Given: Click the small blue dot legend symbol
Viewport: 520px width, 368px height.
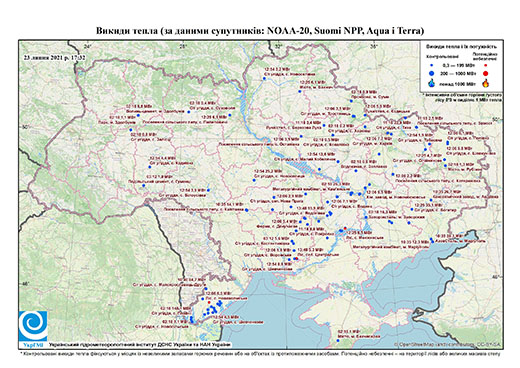Looking at the screenshot, I should [432, 65].
